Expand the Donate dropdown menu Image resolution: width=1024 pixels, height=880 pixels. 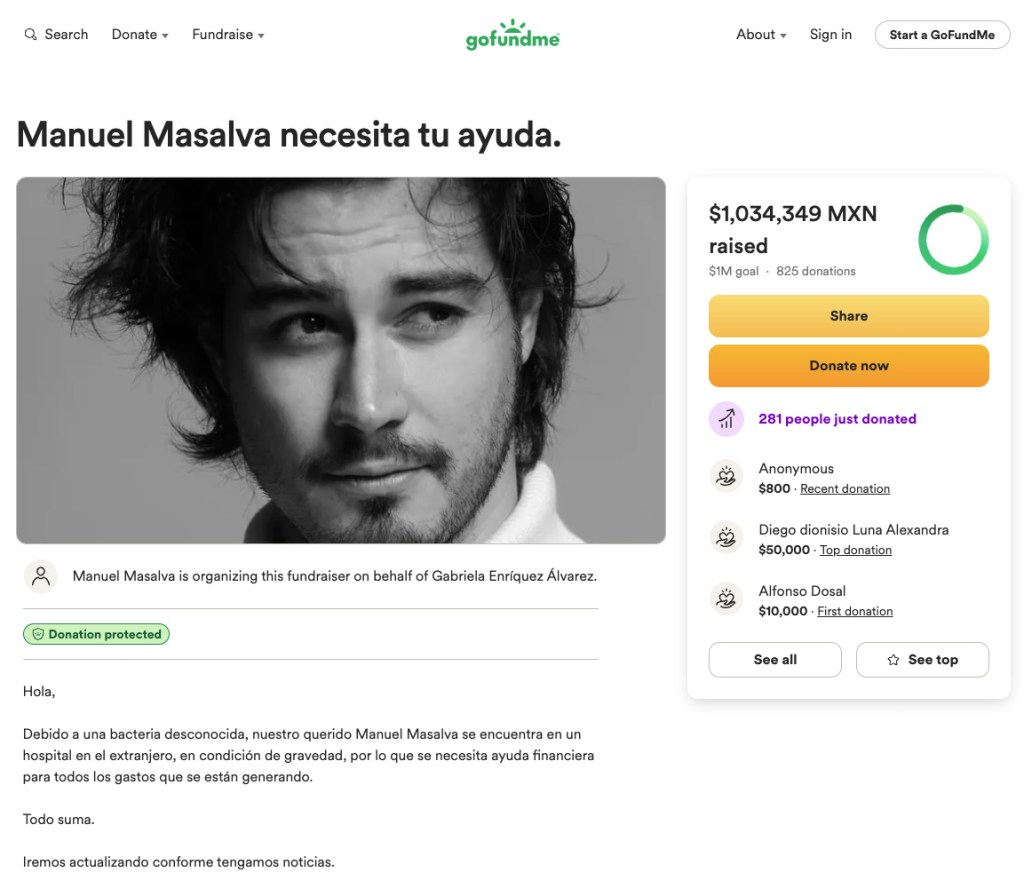coord(140,35)
